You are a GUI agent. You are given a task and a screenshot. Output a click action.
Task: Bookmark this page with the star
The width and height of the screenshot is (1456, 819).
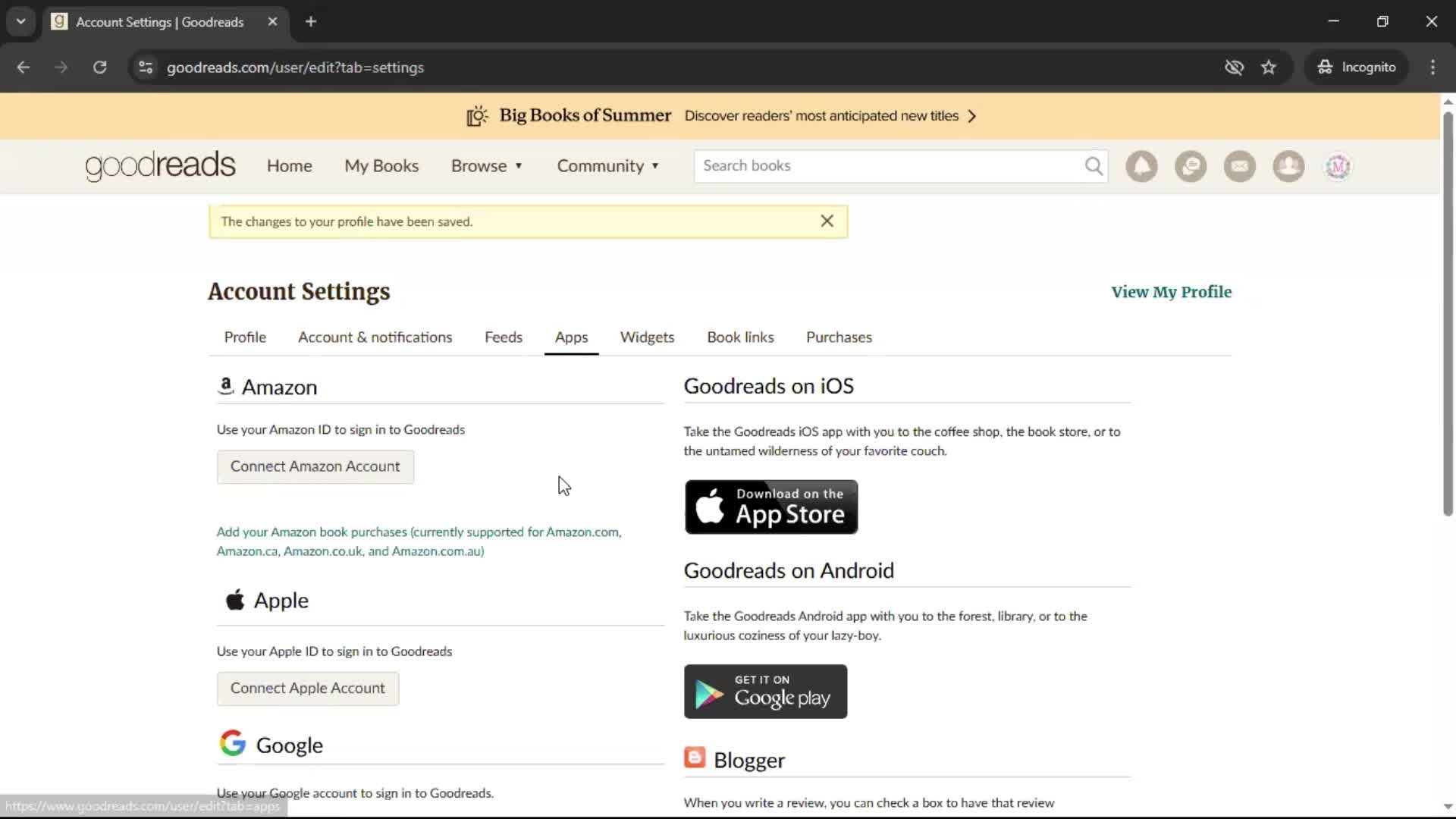1269,67
